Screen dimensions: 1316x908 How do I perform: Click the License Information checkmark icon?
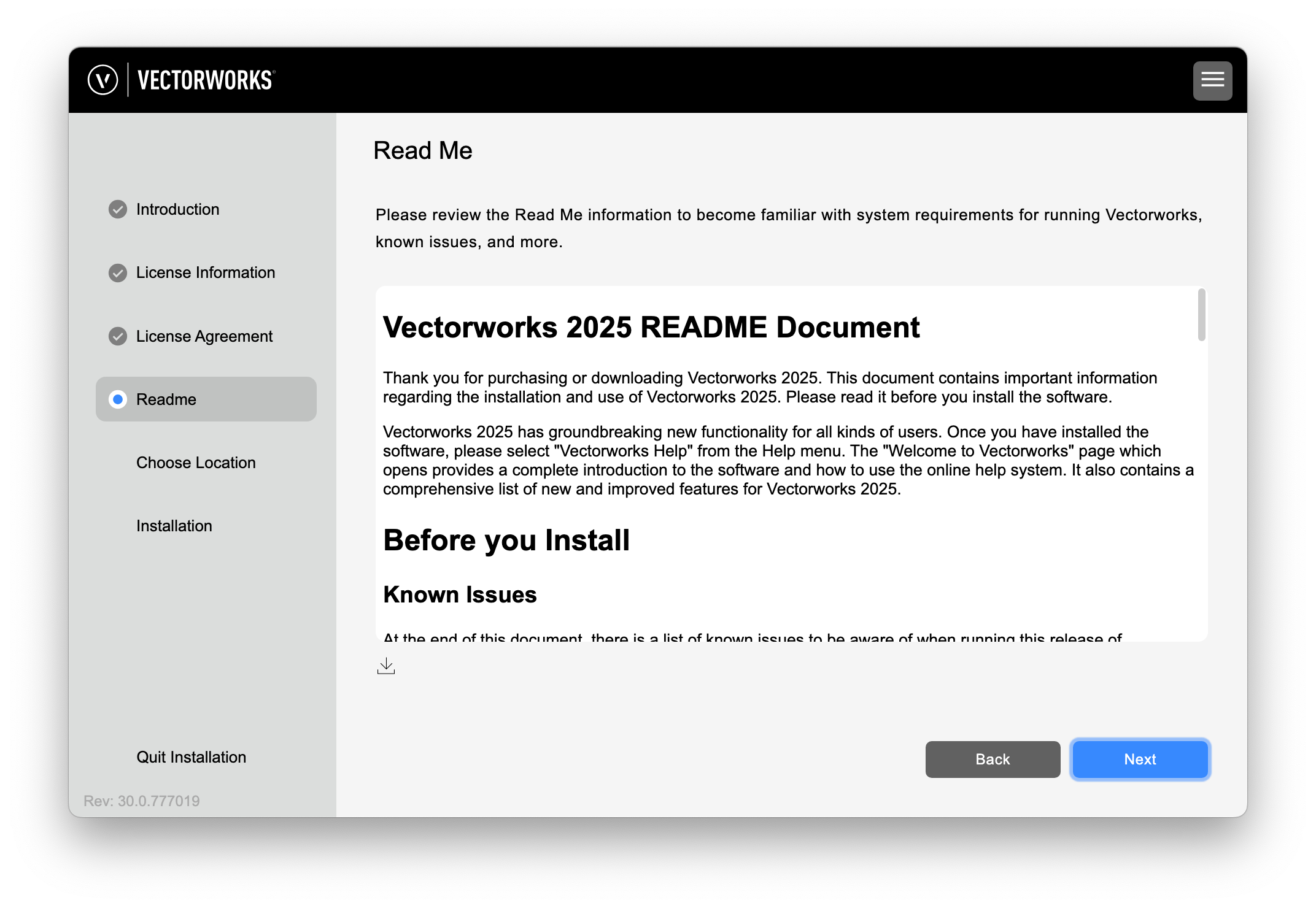(x=118, y=272)
